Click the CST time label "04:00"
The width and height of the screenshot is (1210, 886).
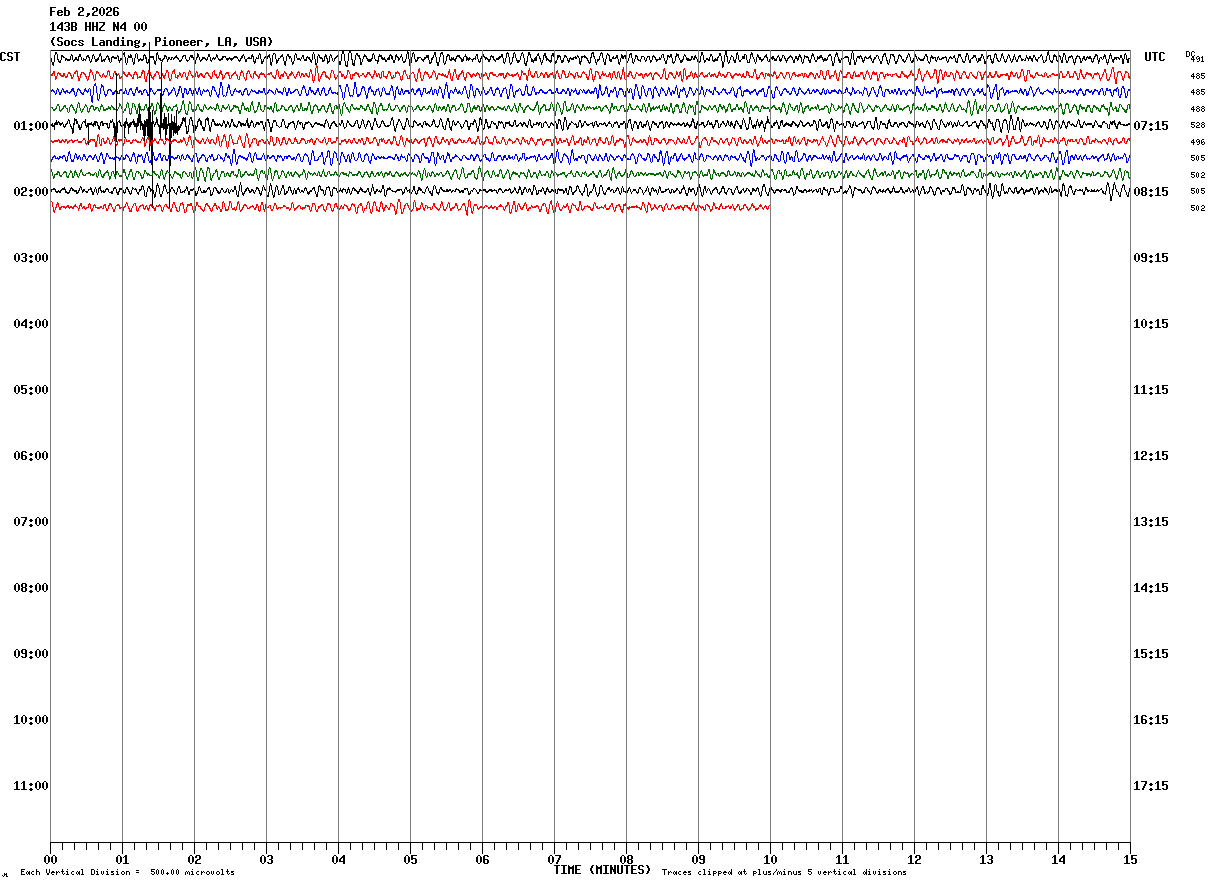click(x=31, y=324)
